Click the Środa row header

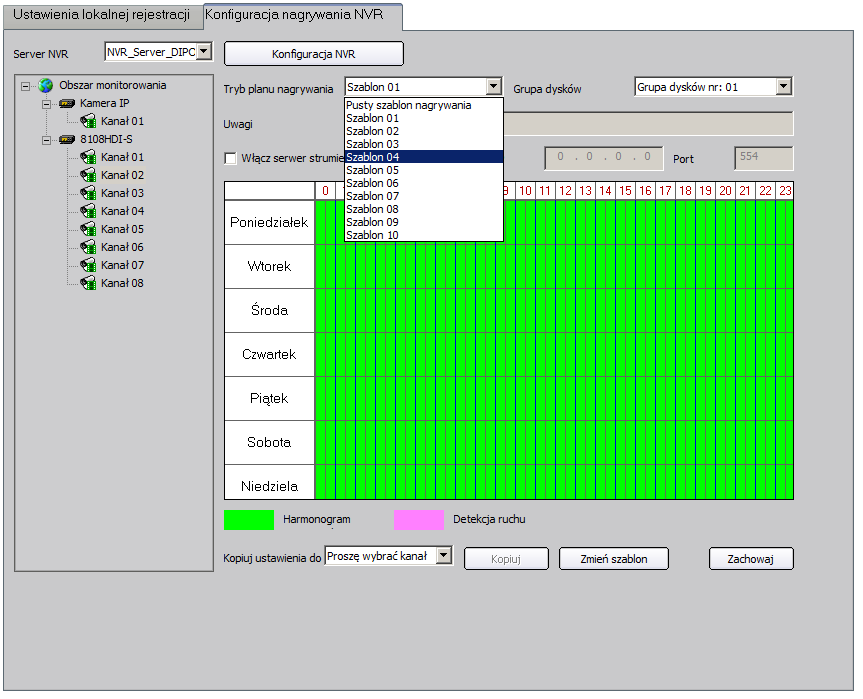pos(269,310)
